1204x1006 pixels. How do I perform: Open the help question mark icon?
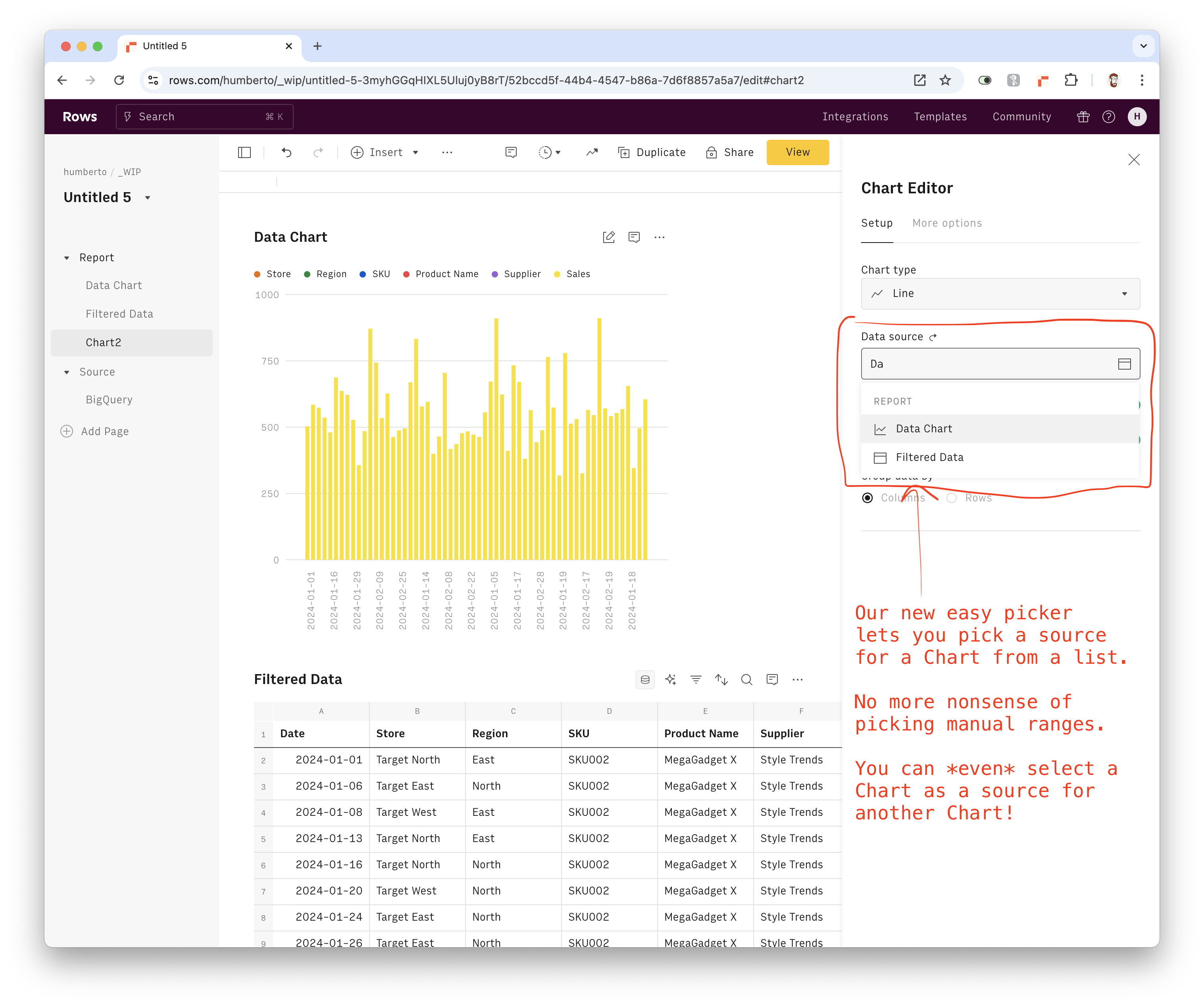click(x=1109, y=116)
